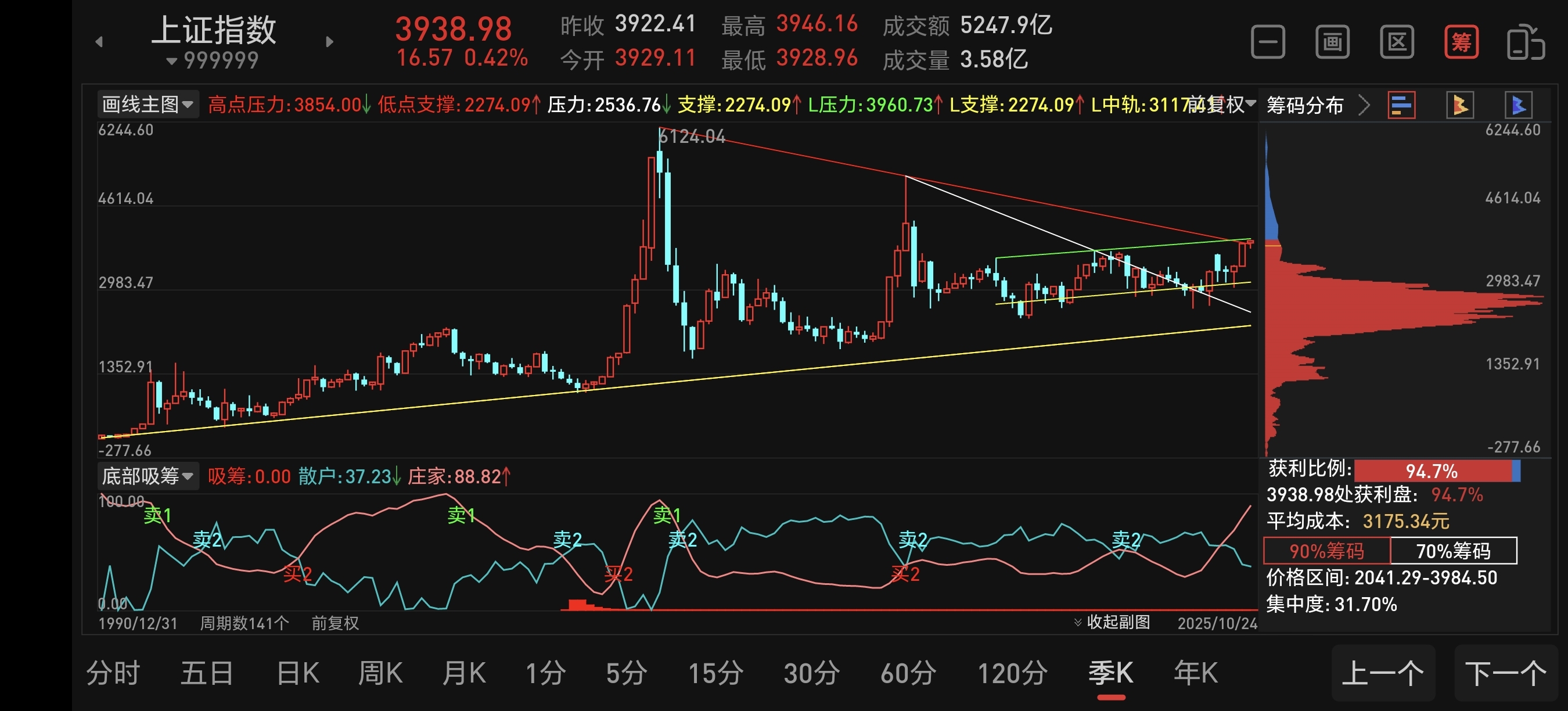Select the blue flame chip distribution icon
Screen dimensions: 1568x711
[1518, 105]
